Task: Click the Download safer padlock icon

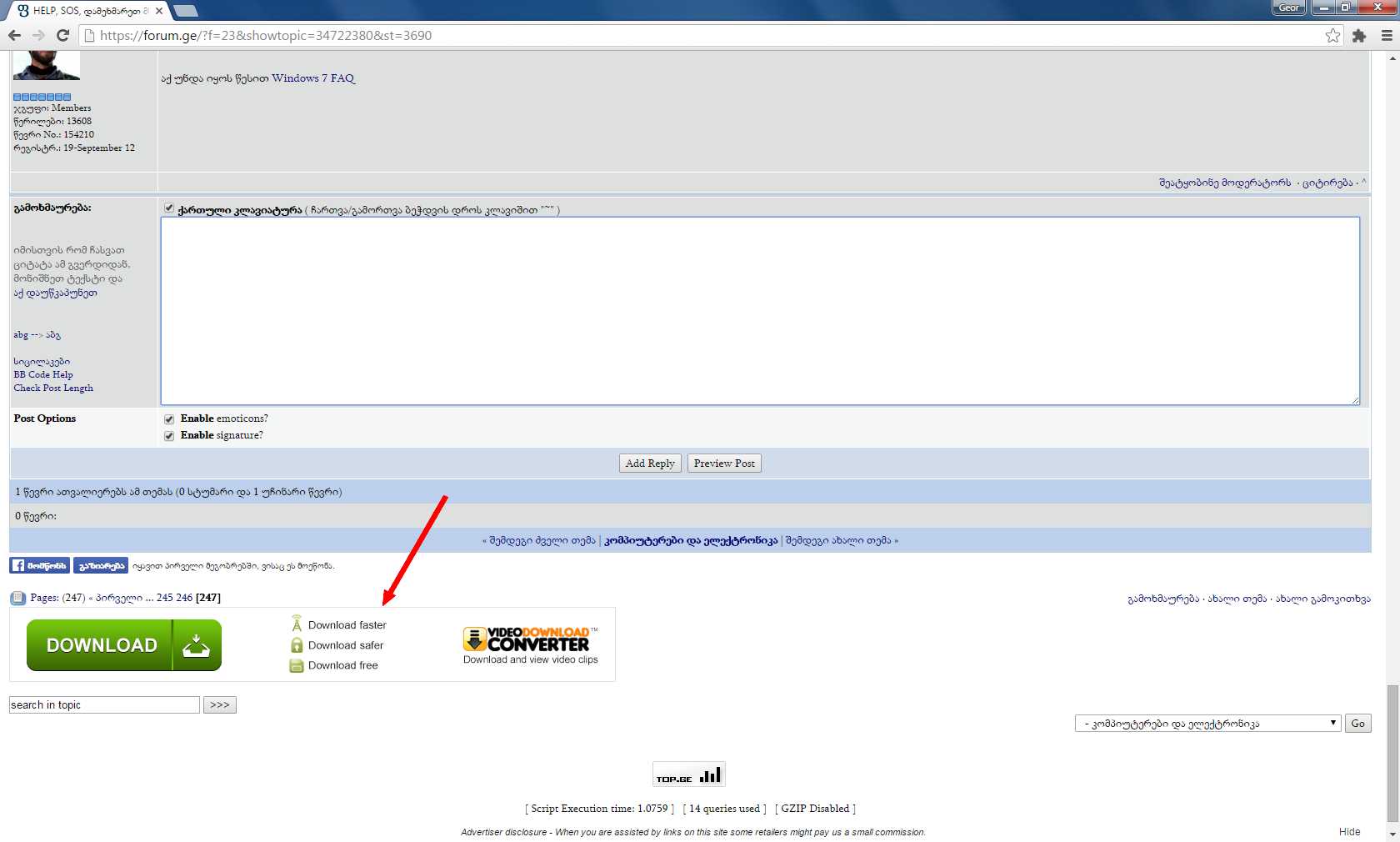Action: click(297, 645)
